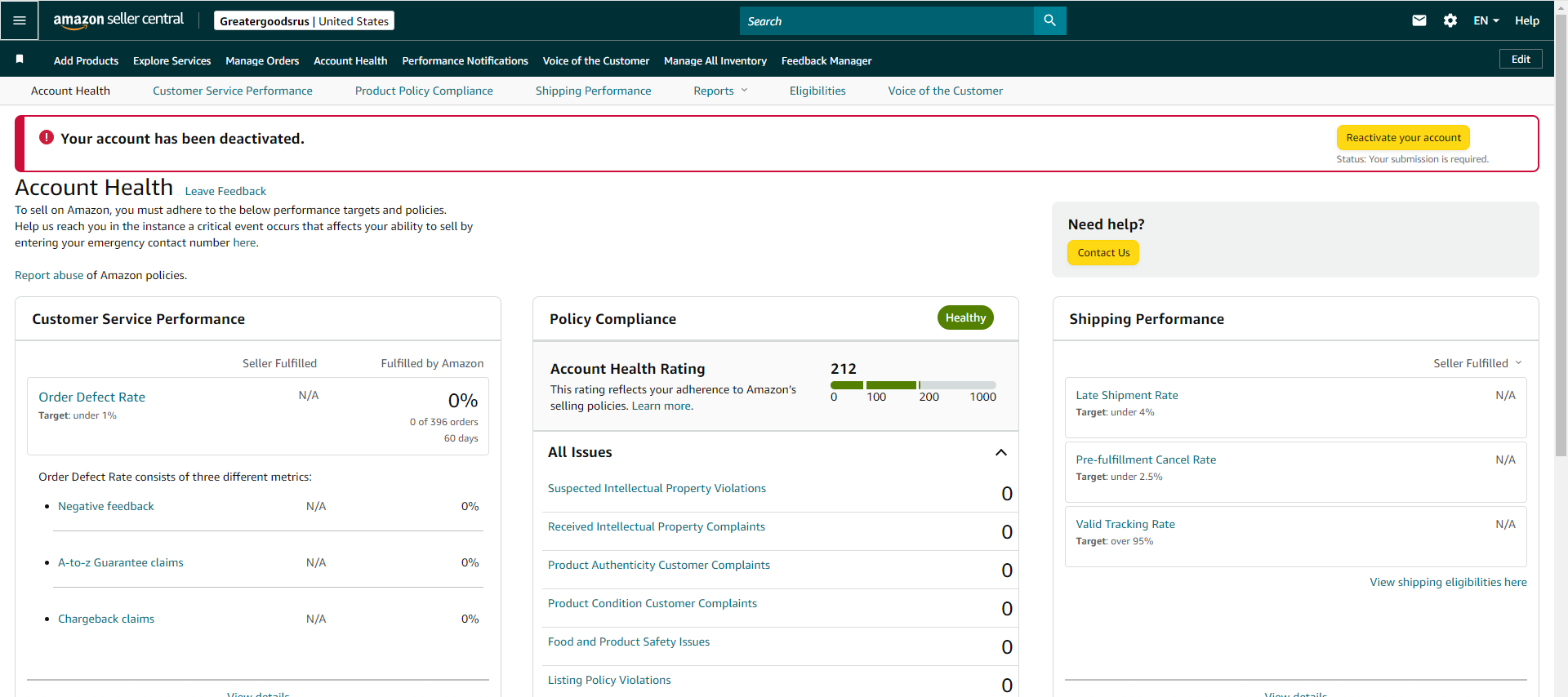Screen dimensions: 1568x697
Task: Click the emergency contact 'here' link
Action: [x=244, y=242]
